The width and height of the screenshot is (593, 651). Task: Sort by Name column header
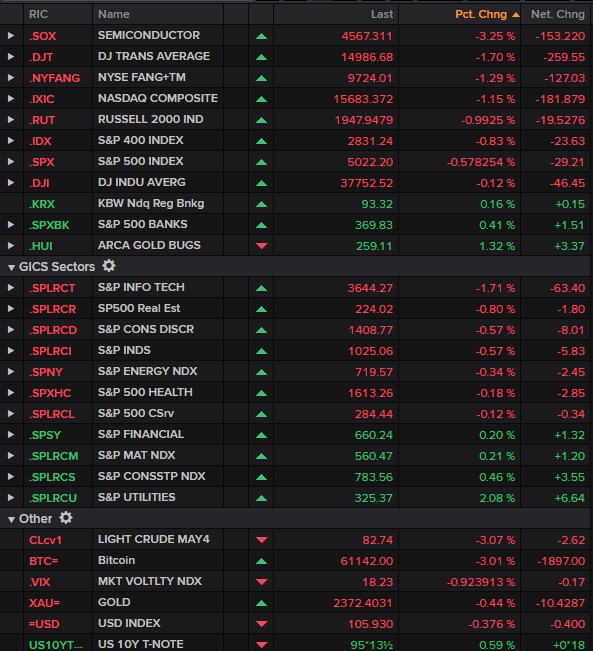(113, 15)
